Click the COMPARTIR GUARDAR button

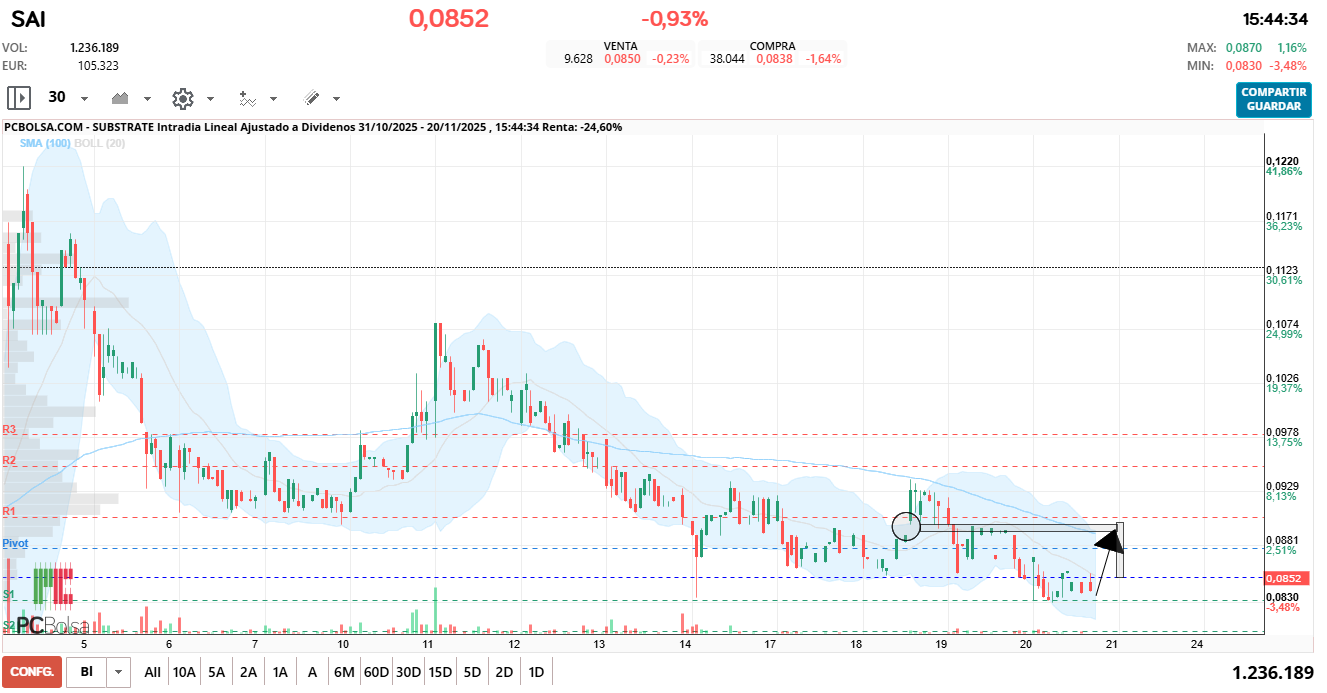pos(1272,101)
